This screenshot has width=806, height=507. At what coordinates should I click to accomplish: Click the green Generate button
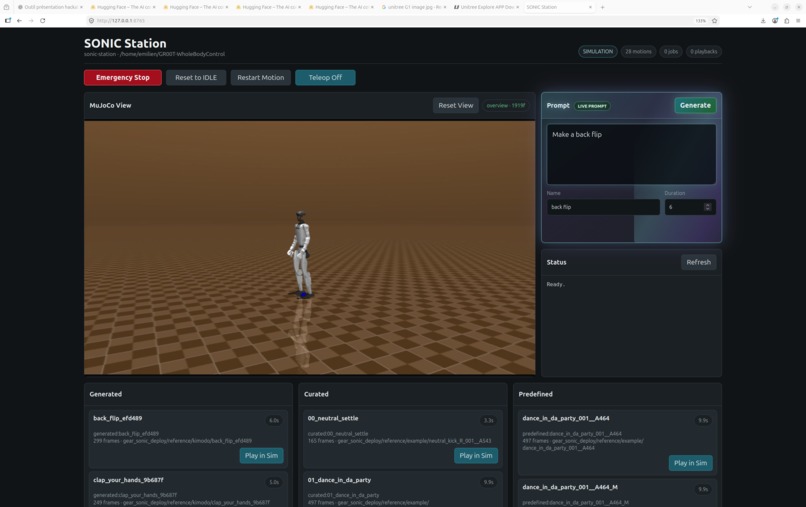[695, 105]
